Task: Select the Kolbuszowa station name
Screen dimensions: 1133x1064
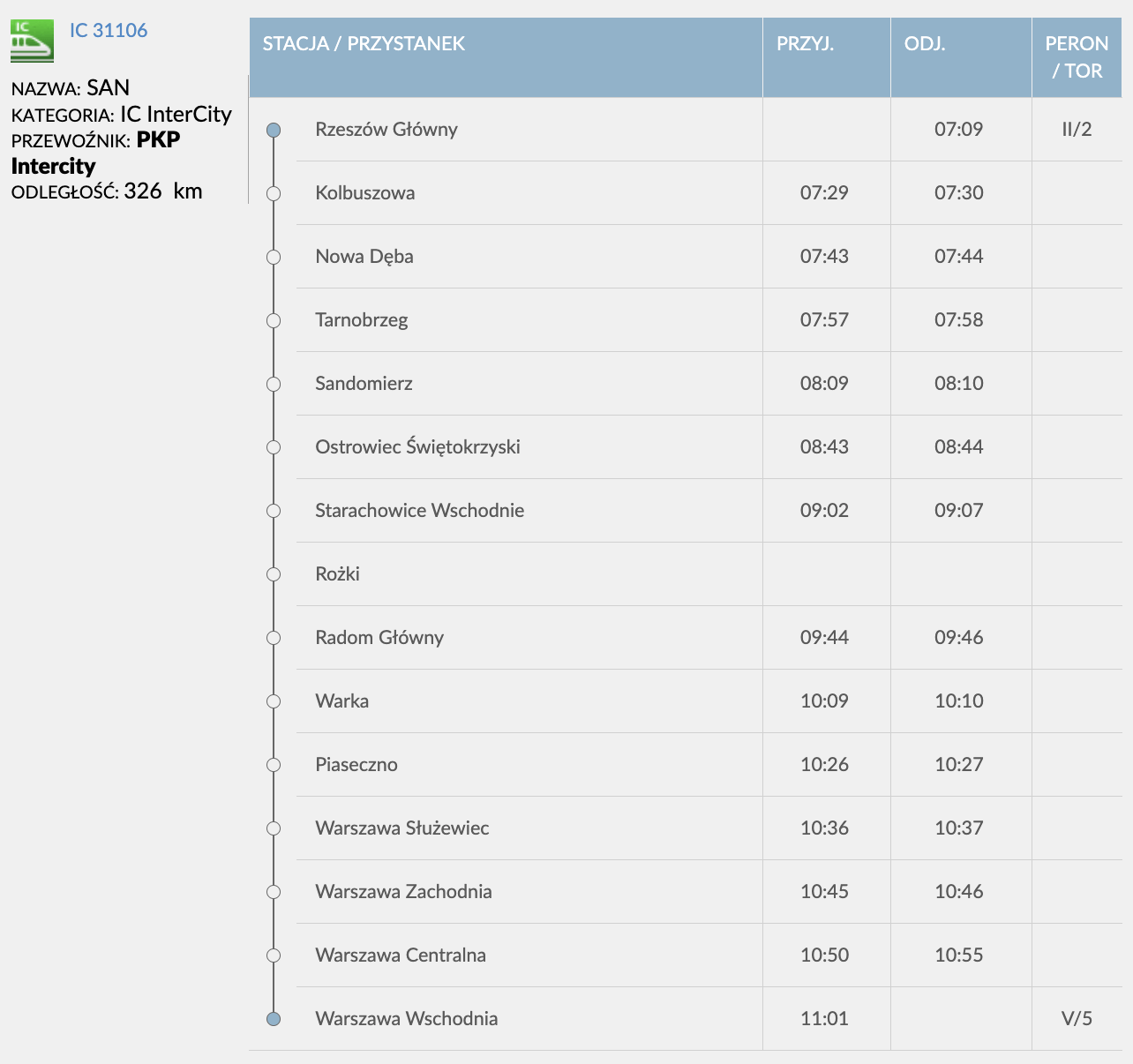Action: tap(364, 193)
